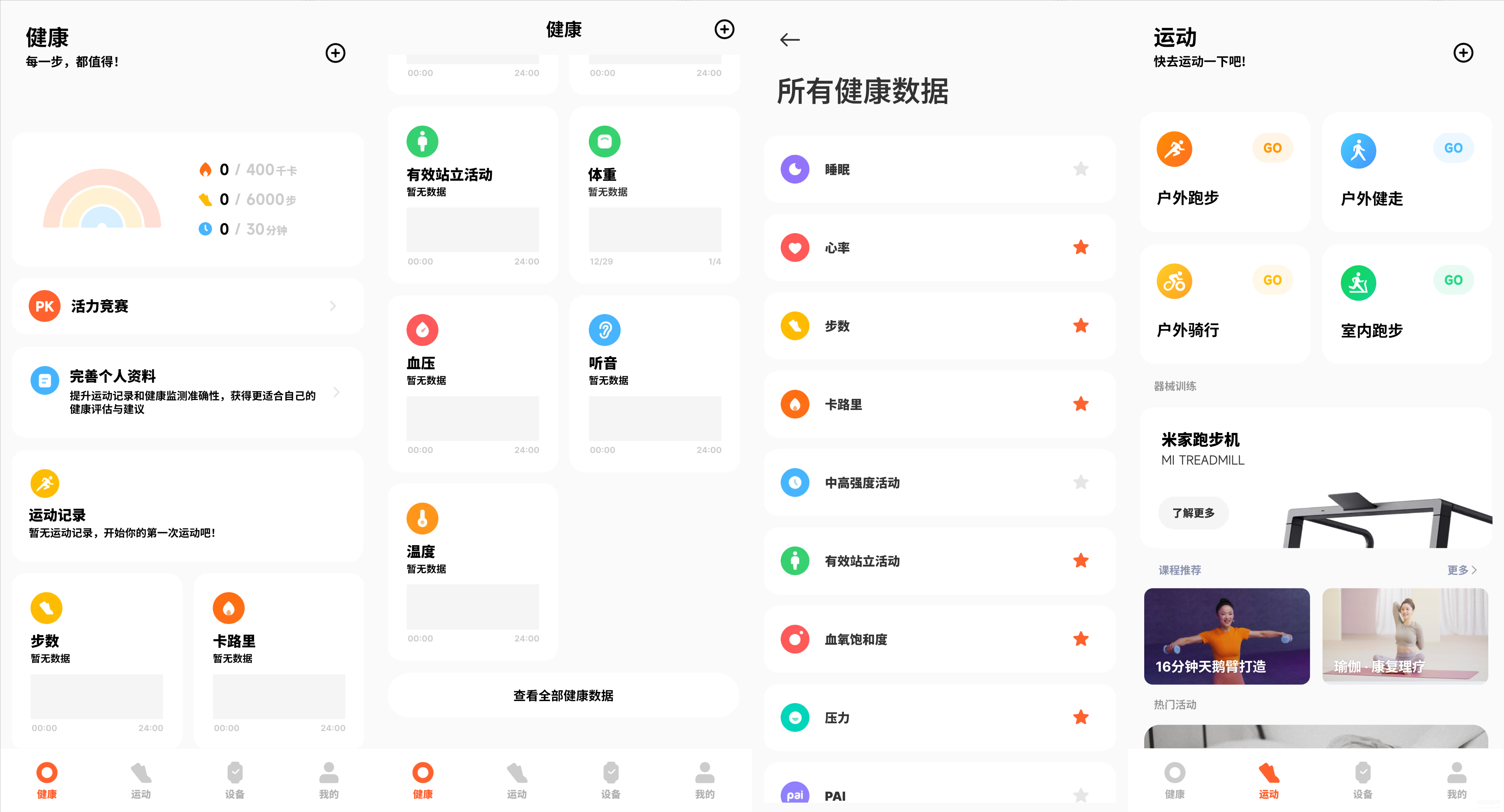Viewport: 1504px width, 812px height.
Task: Tap 卡路里 label in data list
Action: pos(843,404)
